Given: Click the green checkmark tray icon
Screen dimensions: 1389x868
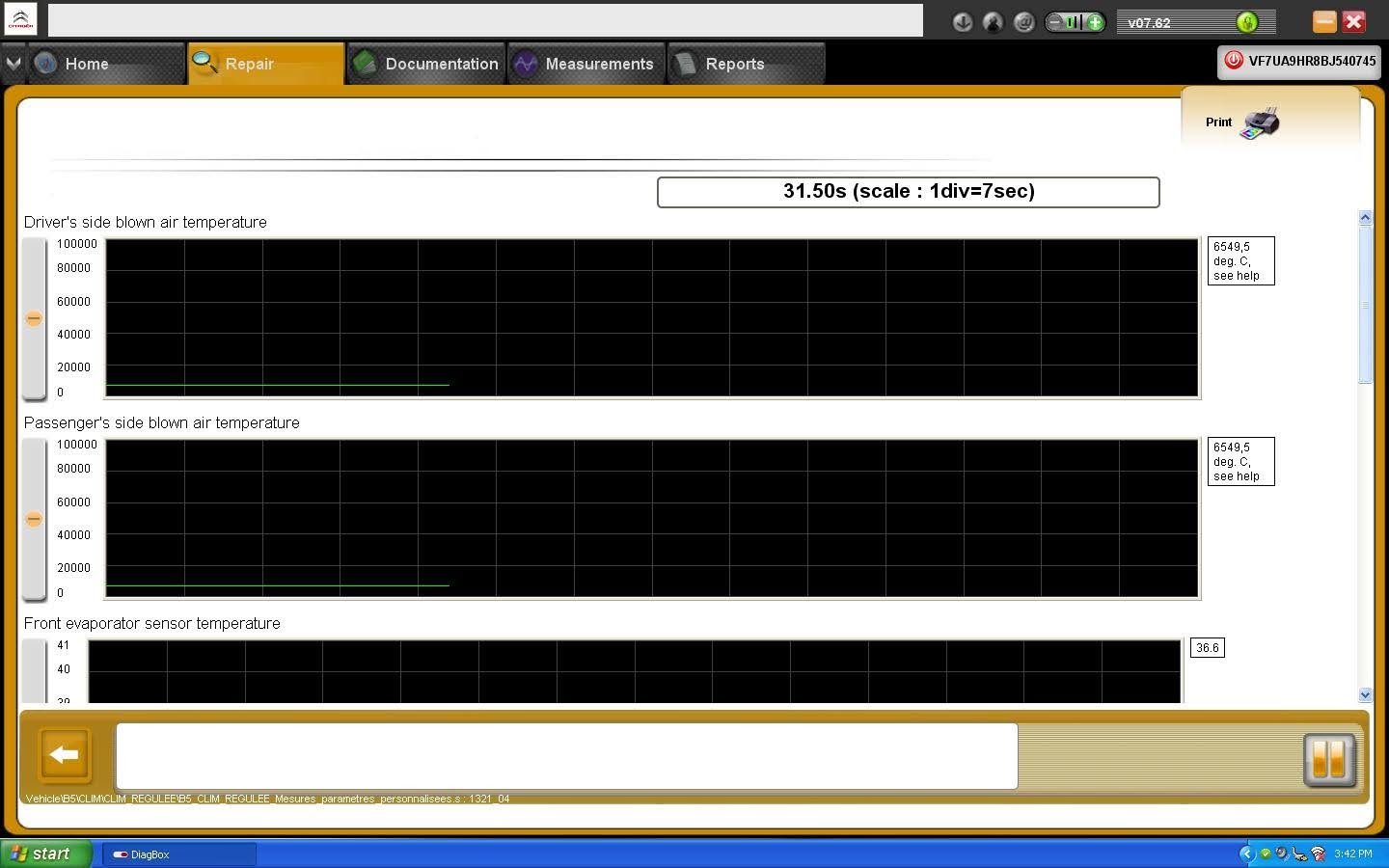Looking at the screenshot, I should coord(1265,854).
